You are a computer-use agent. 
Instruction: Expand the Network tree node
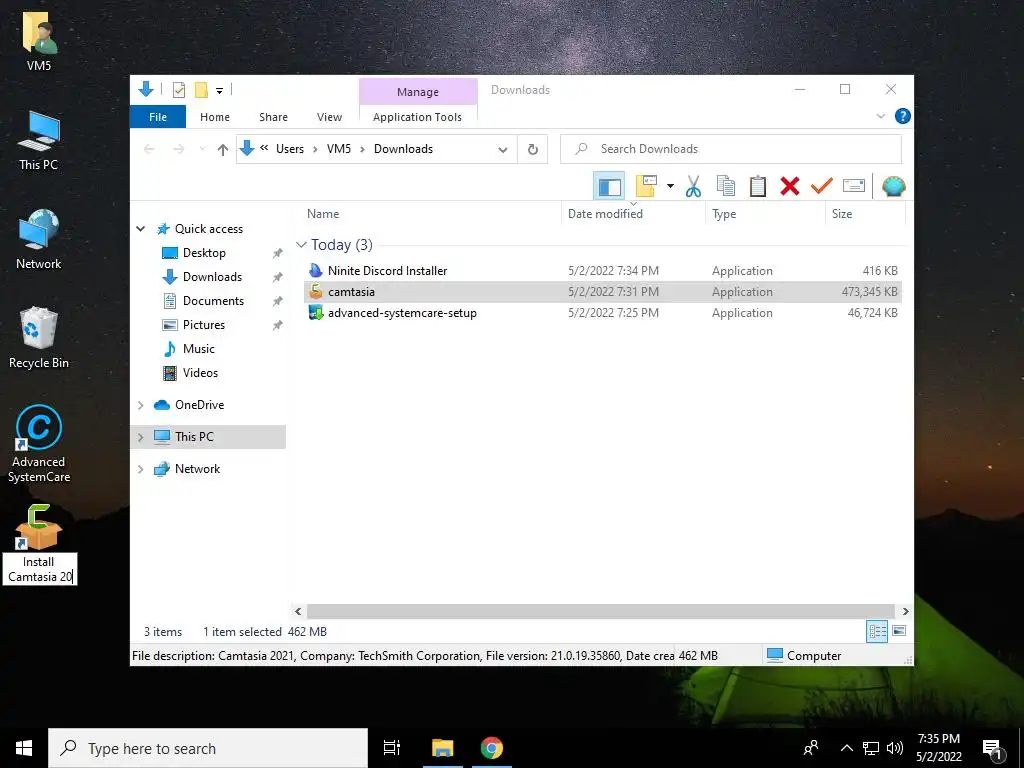[x=140, y=469]
